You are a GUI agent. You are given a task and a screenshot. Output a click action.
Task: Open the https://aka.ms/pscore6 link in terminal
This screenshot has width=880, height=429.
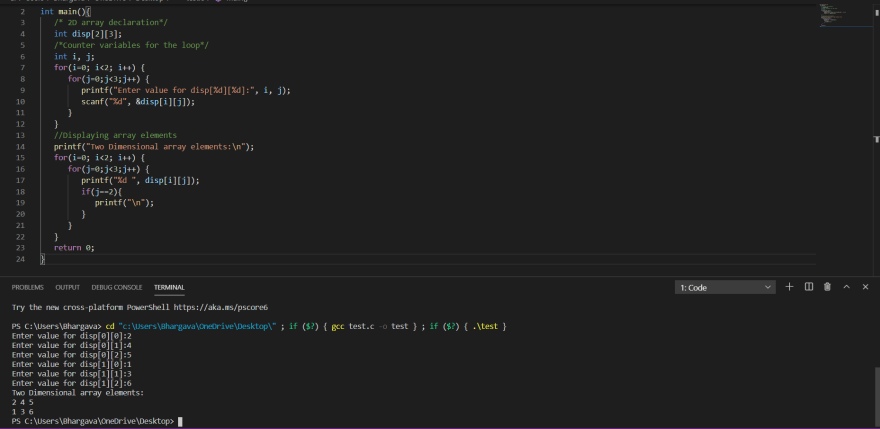[x=221, y=308]
